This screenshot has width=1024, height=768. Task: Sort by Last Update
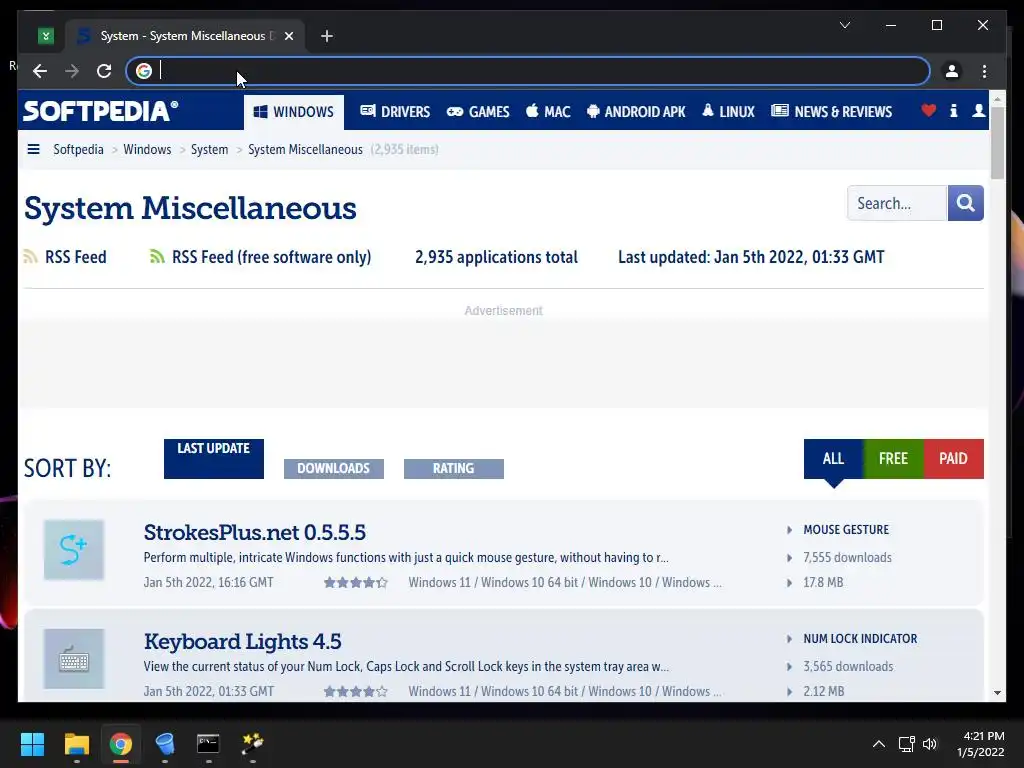coord(214,458)
